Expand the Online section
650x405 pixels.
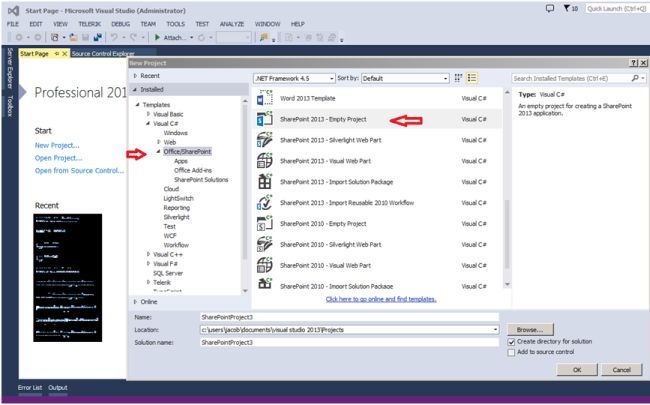click(135, 302)
